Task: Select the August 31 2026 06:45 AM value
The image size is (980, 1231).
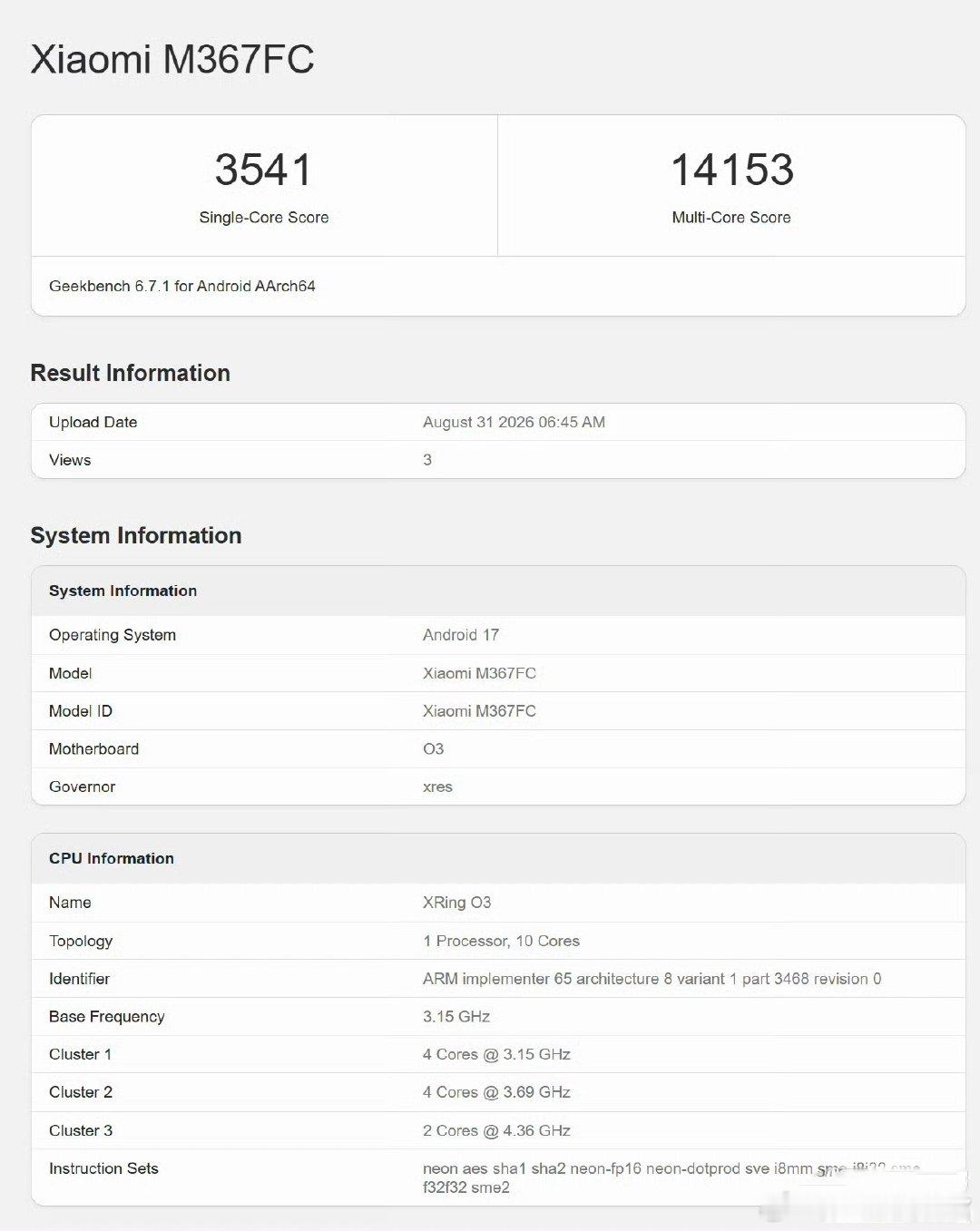Action: click(514, 422)
